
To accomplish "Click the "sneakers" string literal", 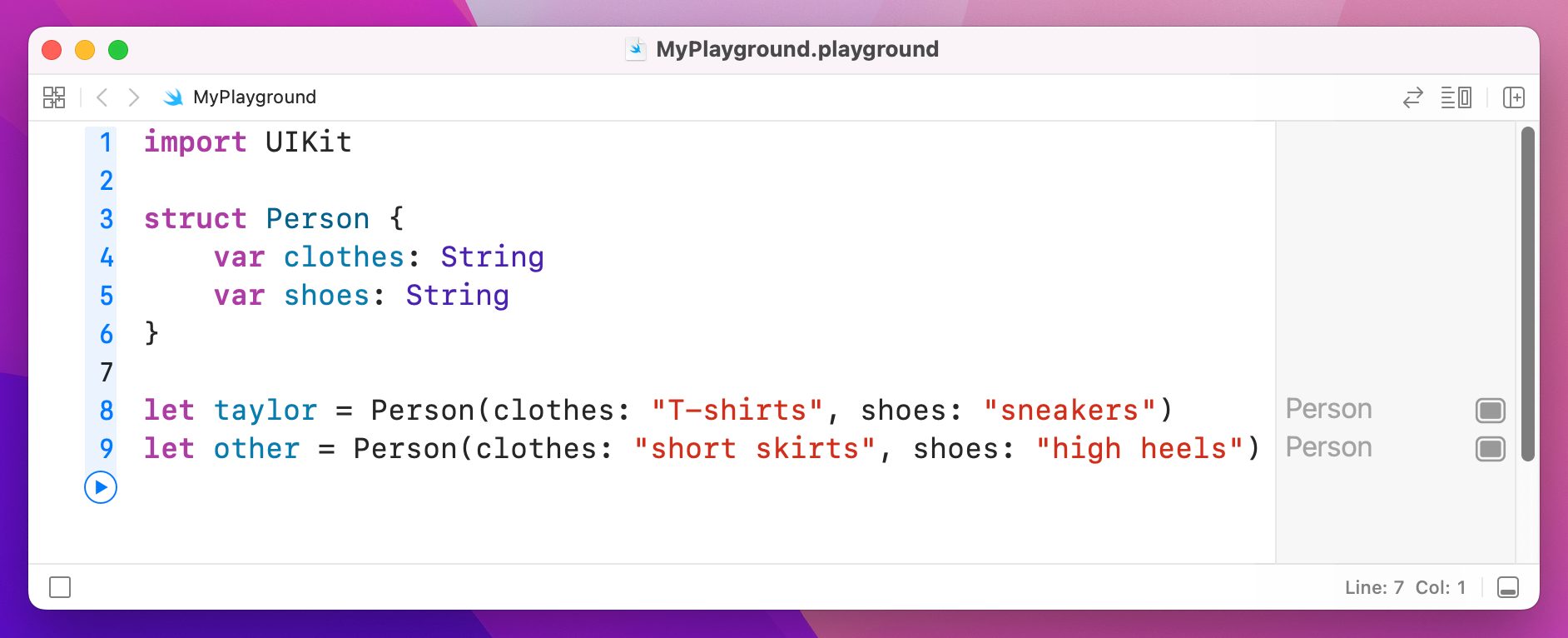I will tap(1069, 411).
